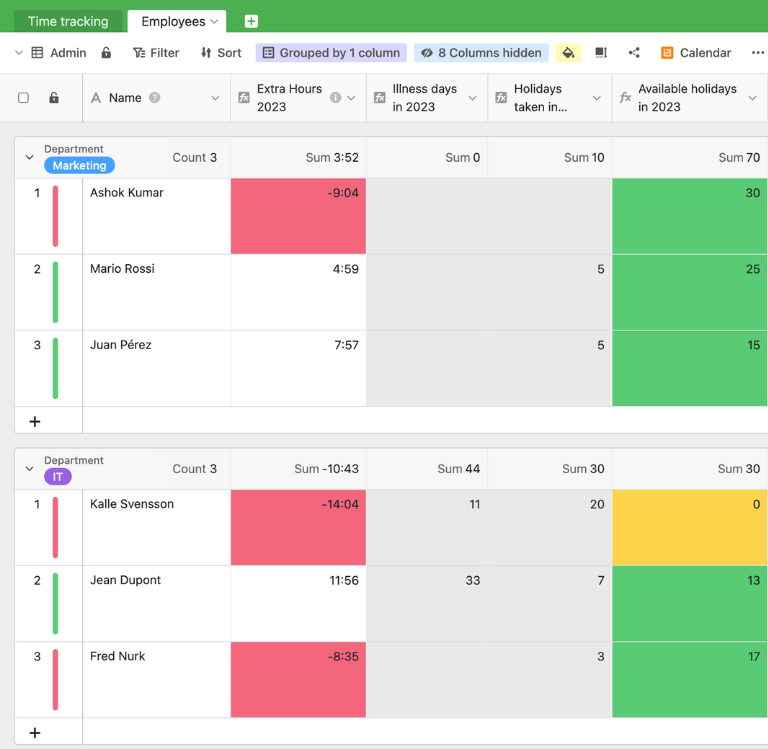
Task: Click the row height icon in toolbar
Action: (601, 53)
